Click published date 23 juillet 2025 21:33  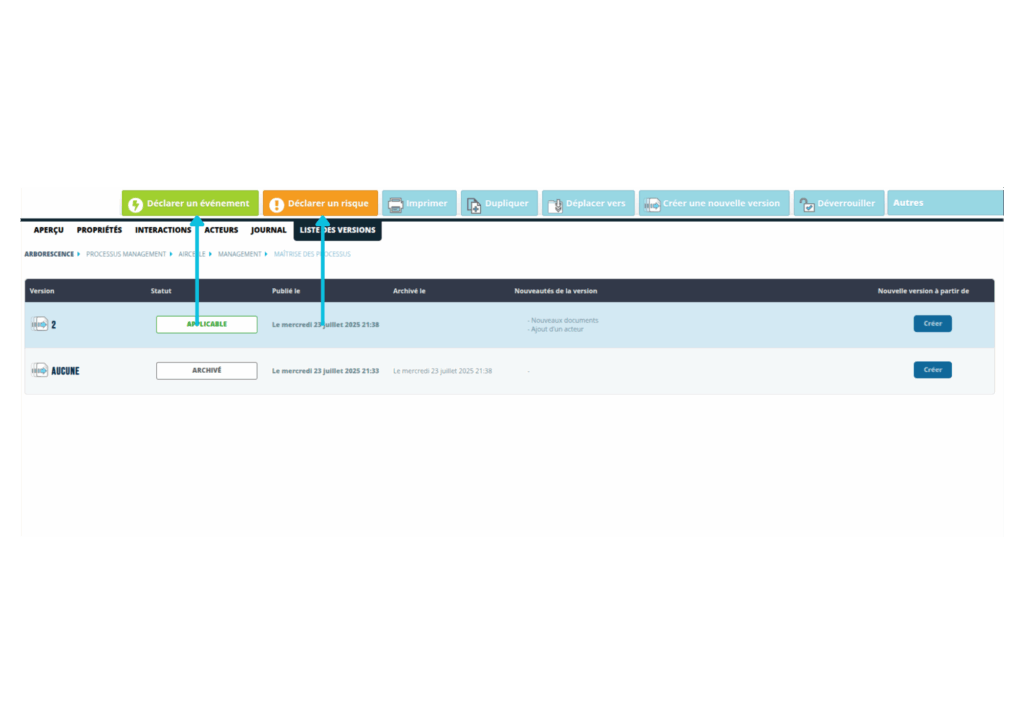pos(325,371)
